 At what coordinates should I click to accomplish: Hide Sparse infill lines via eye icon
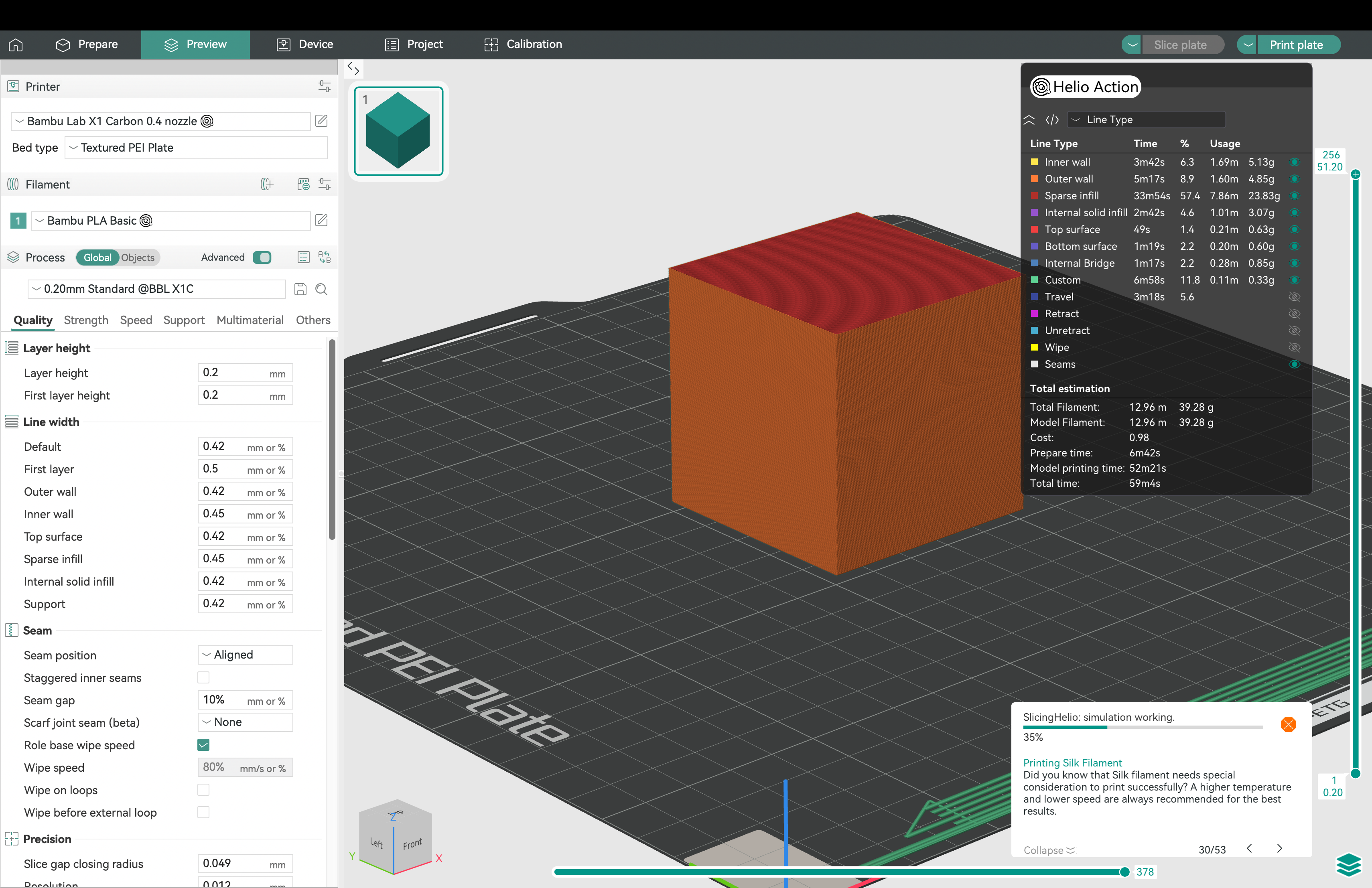pos(1294,195)
